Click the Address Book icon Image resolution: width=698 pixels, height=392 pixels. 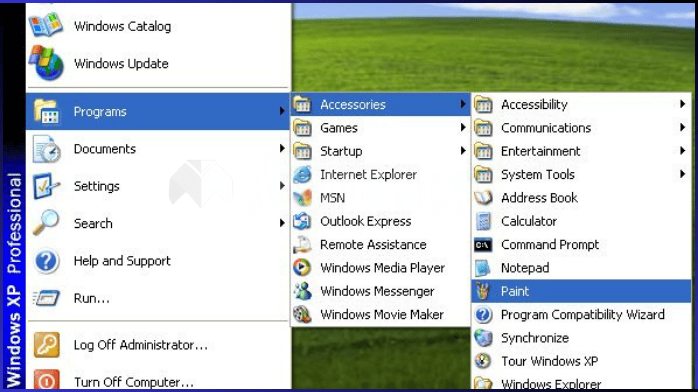483,198
